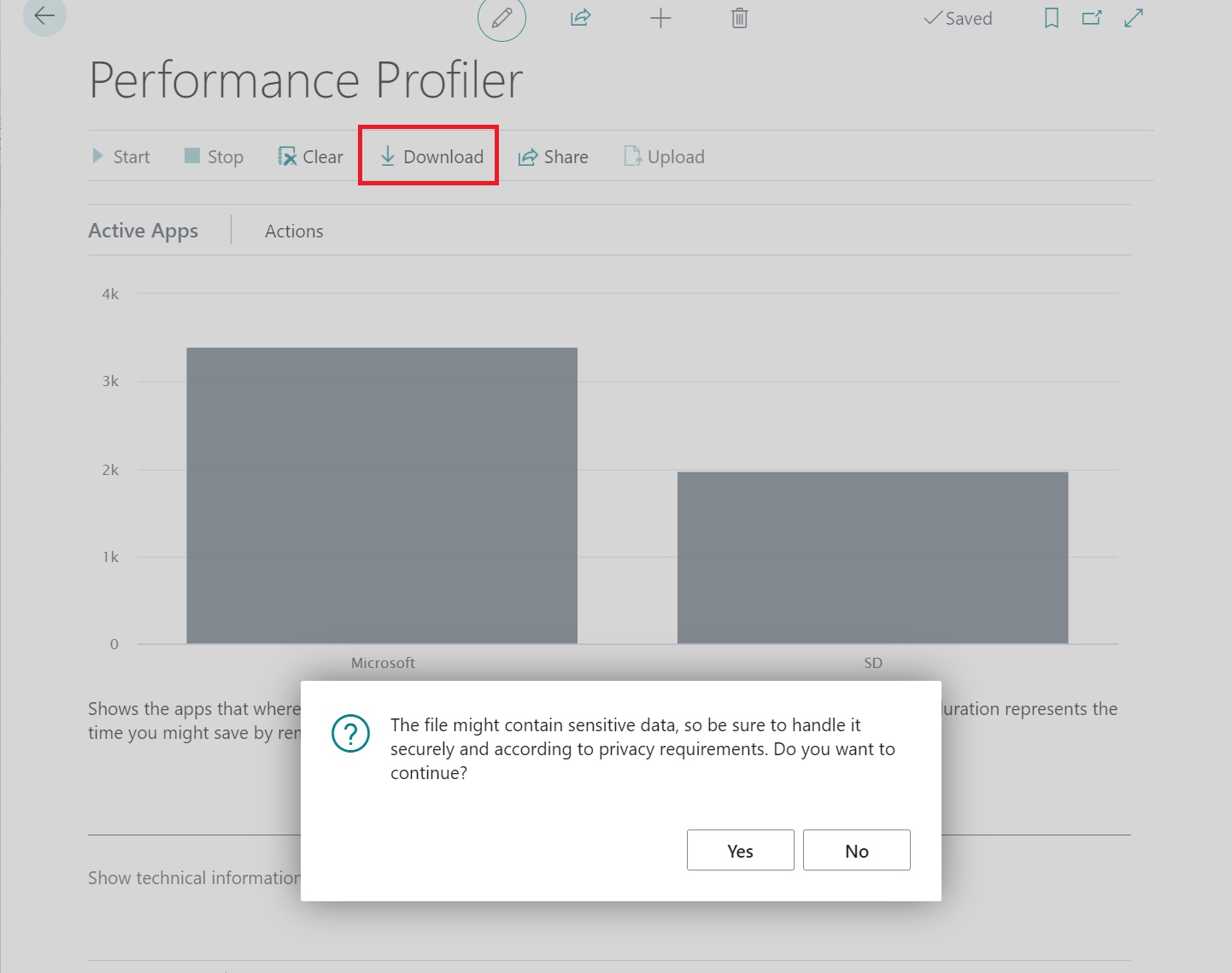Open profiler in new window
1232x973 pixels.
pyautogui.click(x=1092, y=18)
